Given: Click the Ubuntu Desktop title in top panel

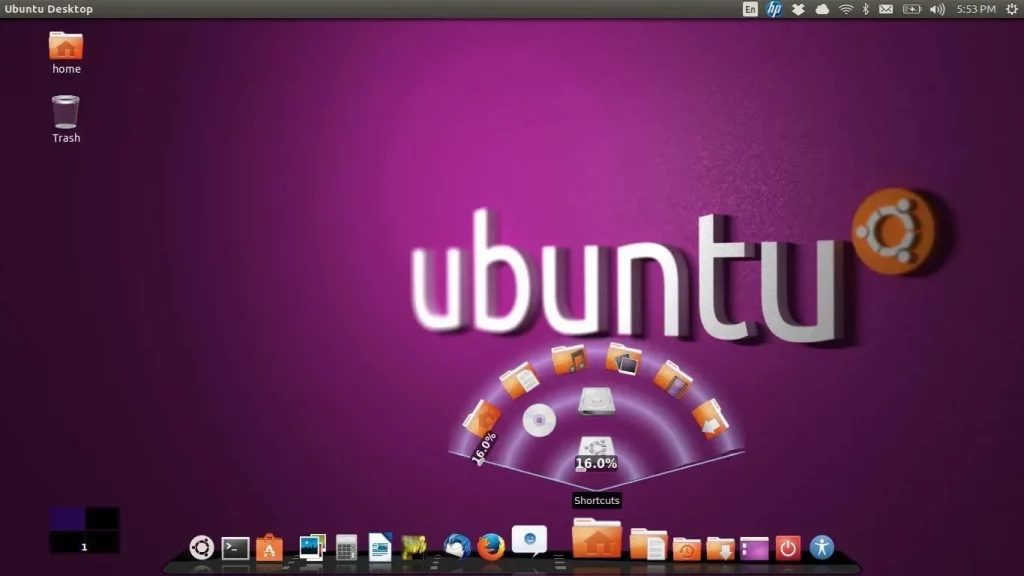Looking at the screenshot, I should (x=49, y=9).
